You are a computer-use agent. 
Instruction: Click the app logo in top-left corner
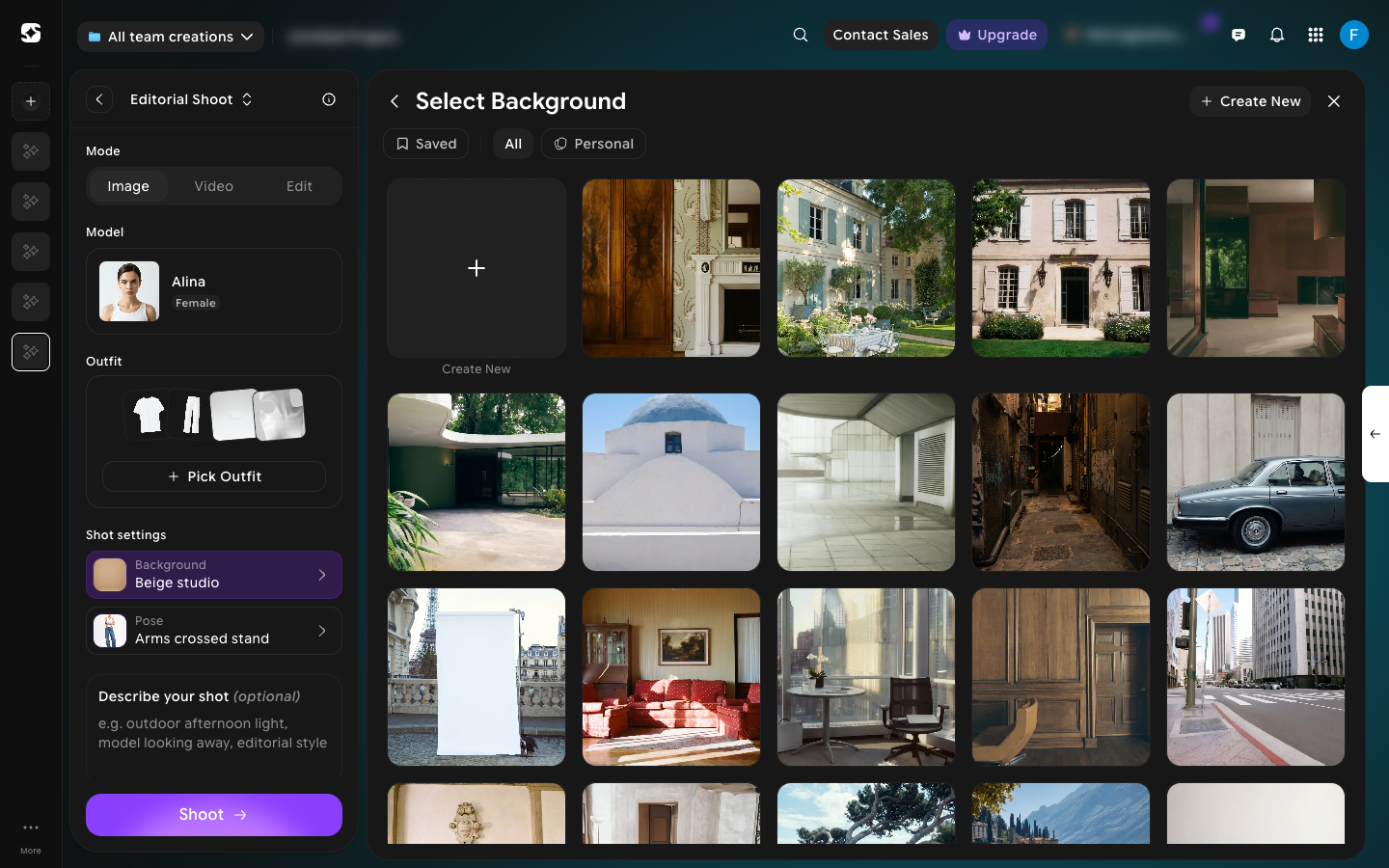[x=31, y=33]
